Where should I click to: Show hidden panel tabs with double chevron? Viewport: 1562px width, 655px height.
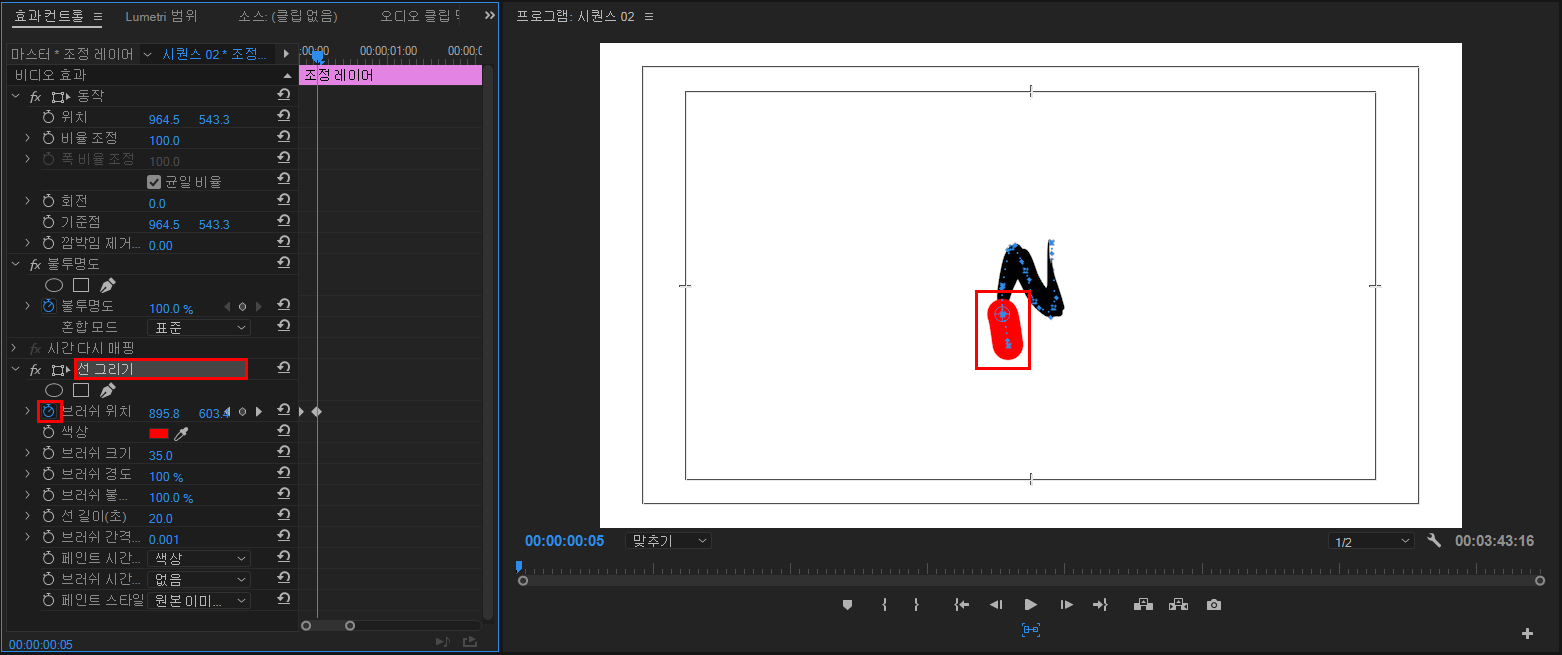(490, 16)
